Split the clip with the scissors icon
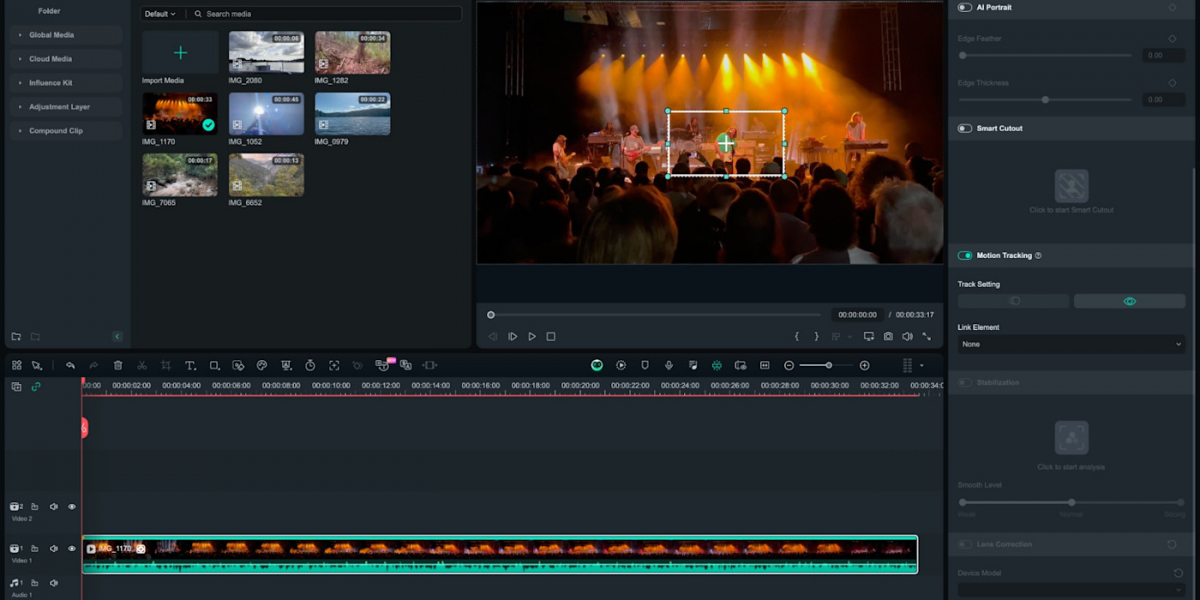This screenshot has width=1200, height=600. tap(142, 366)
